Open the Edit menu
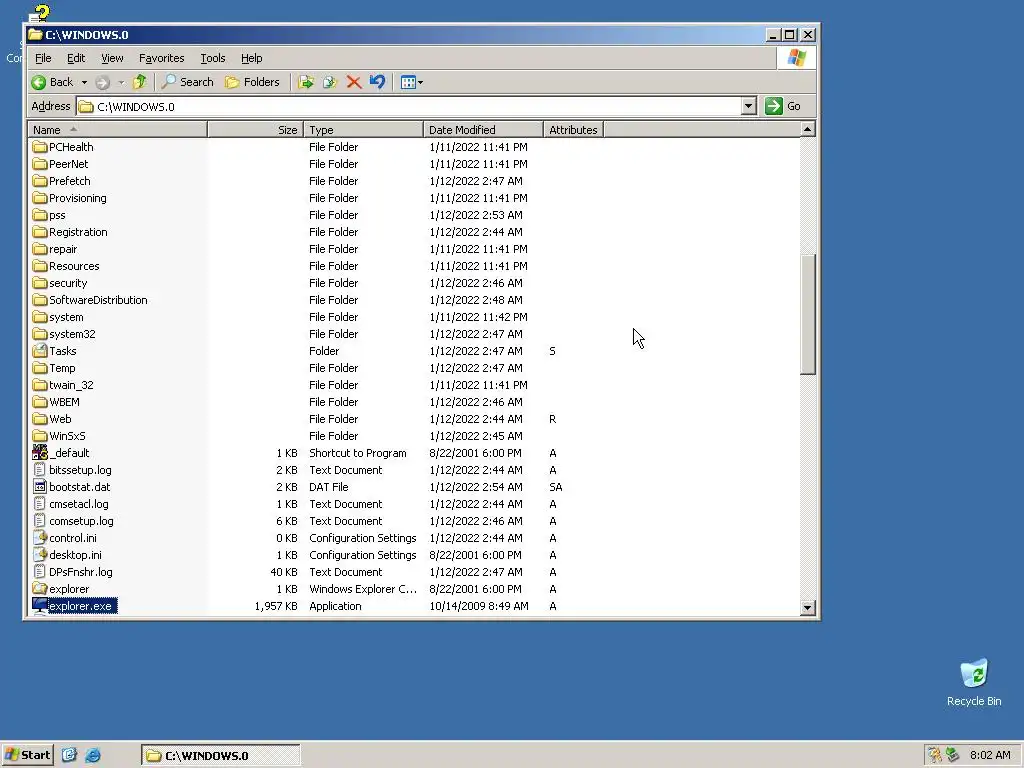Viewport: 1024px width, 768px height. point(76,58)
